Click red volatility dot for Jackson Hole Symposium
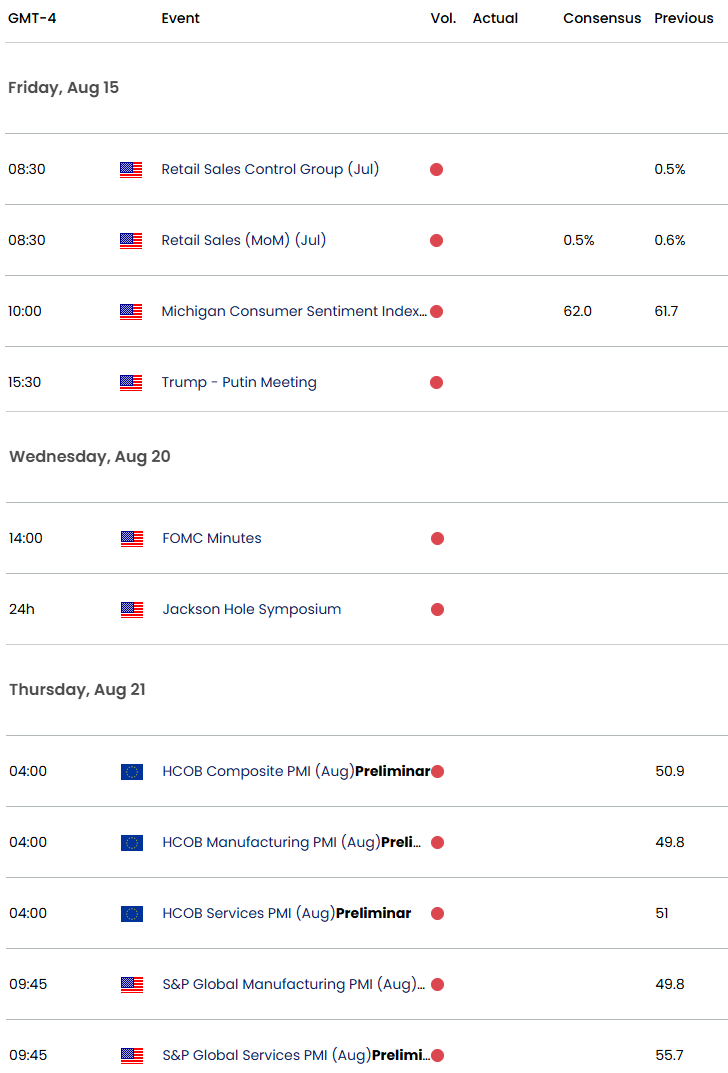Screen dimensions: 728x1073 click(438, 609)
